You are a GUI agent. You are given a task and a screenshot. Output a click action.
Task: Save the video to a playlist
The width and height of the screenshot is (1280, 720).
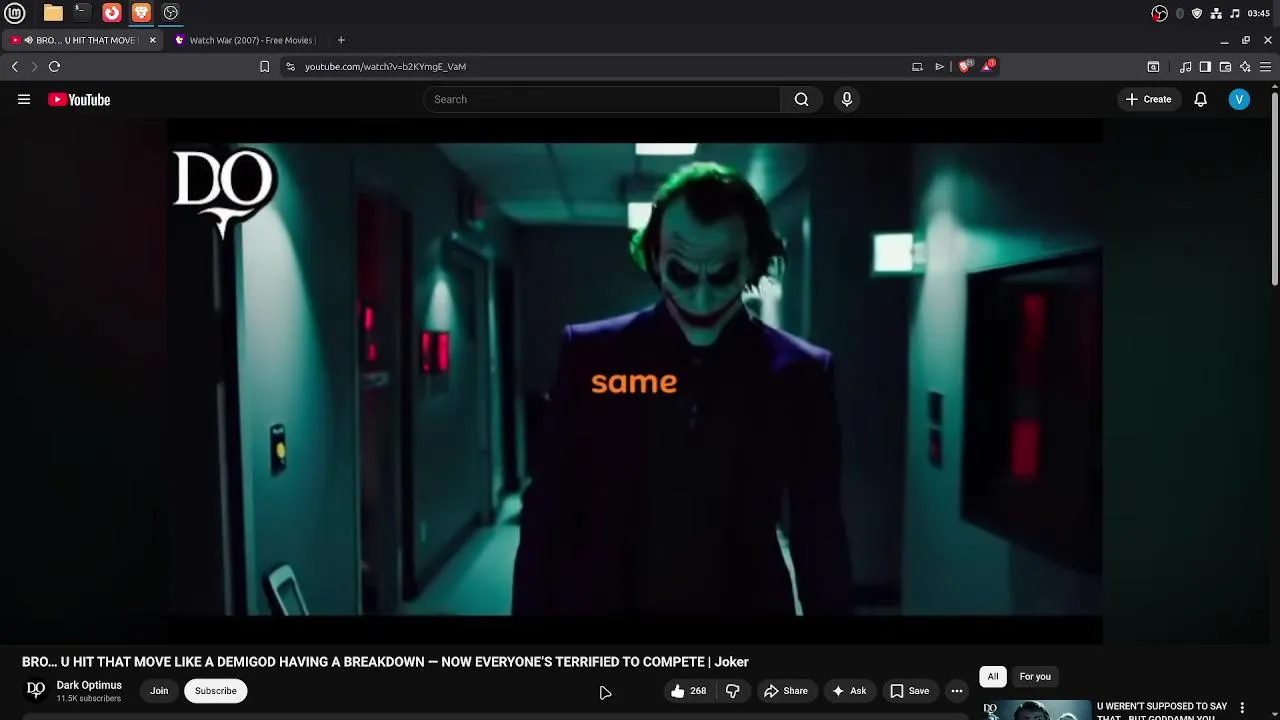[x=910, y=691]
